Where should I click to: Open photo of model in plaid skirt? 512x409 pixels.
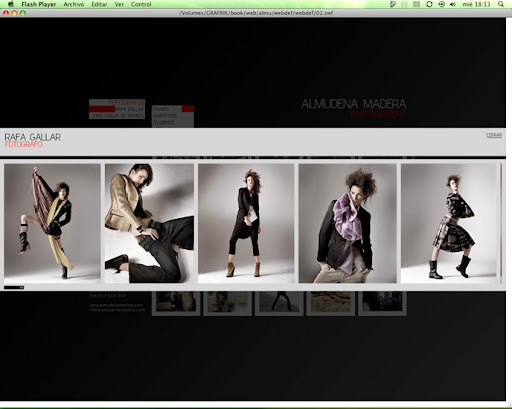pos(449,223)
